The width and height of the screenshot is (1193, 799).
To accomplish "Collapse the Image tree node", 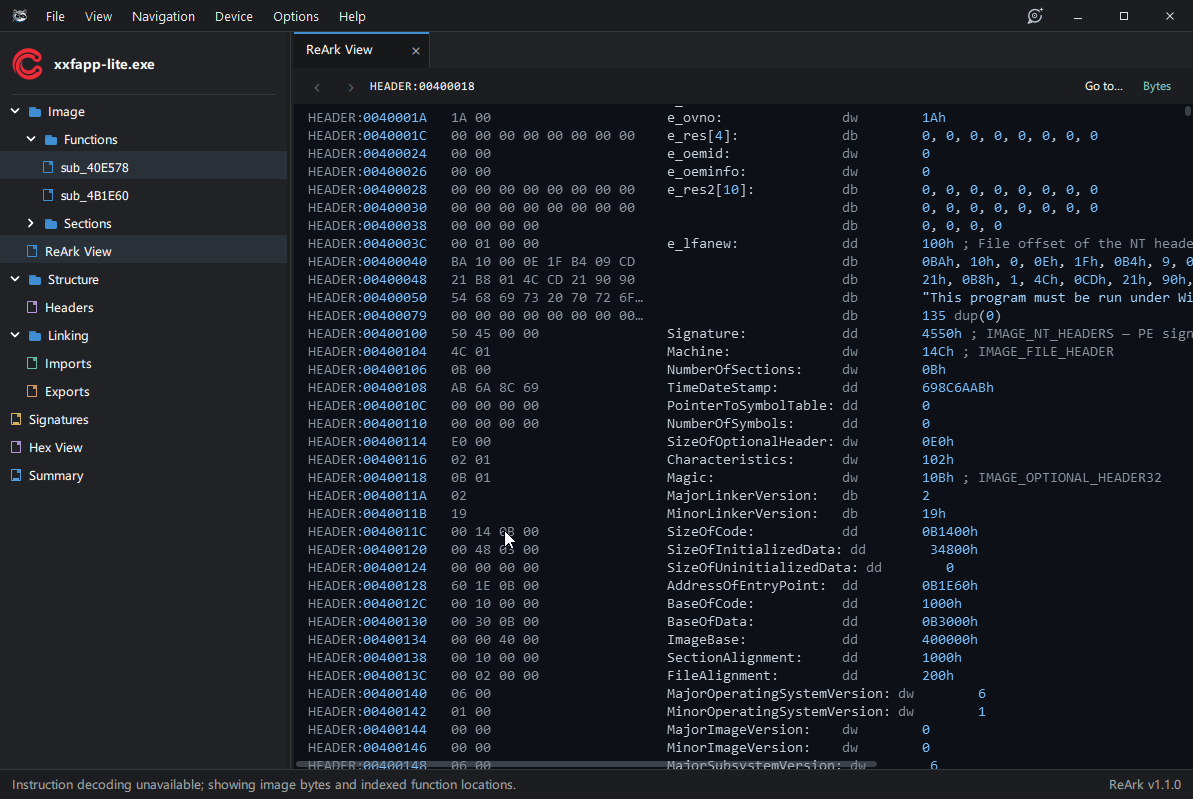I will 15,111.
